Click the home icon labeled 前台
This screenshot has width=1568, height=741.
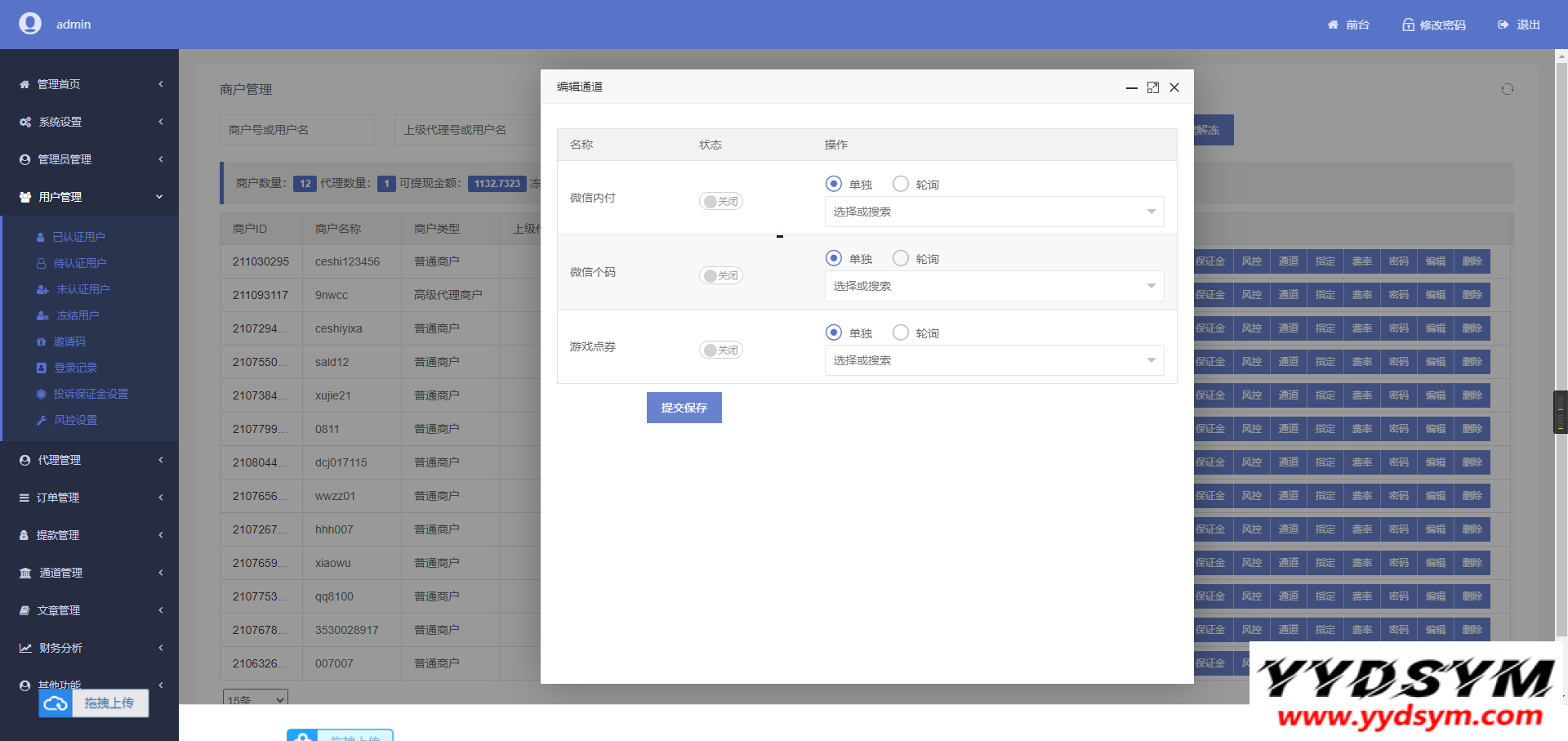point(1333,25)
